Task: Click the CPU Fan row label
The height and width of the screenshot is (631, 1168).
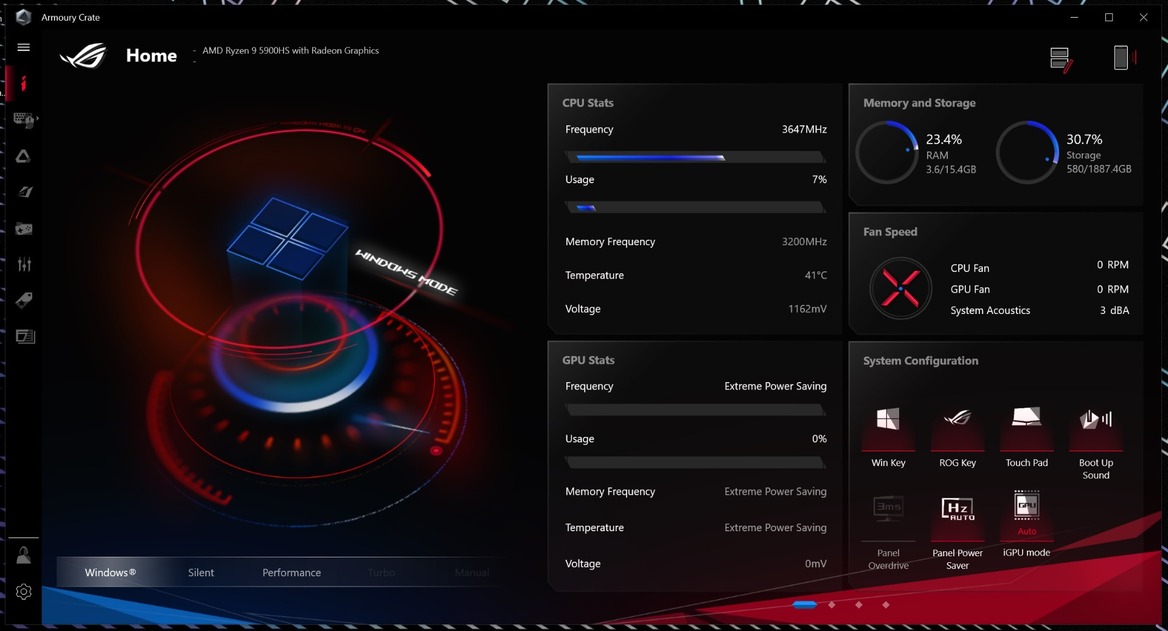Action: coord(970,268)
